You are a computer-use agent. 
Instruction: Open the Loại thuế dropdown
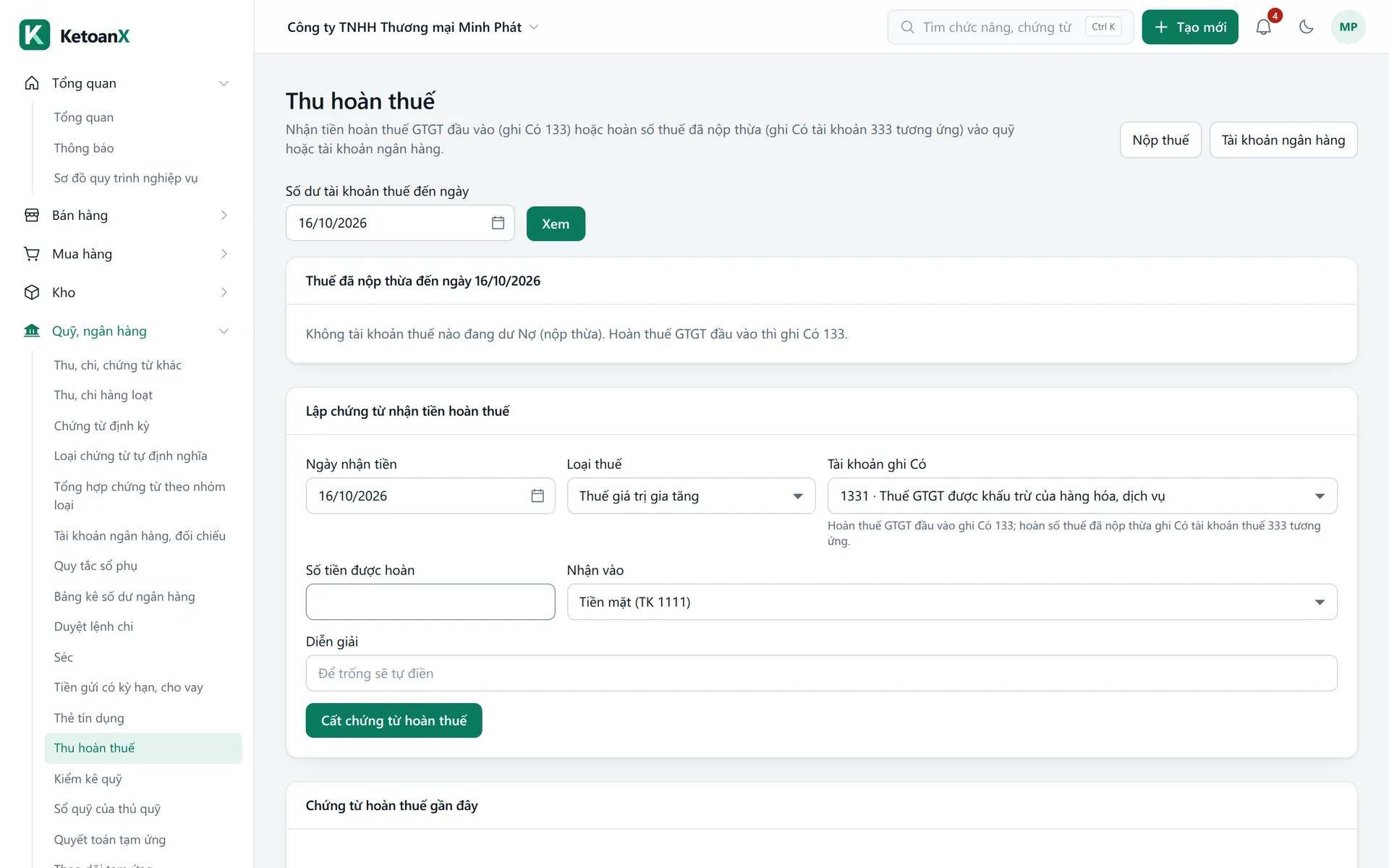pyautogui.click(x=691, y=495)
